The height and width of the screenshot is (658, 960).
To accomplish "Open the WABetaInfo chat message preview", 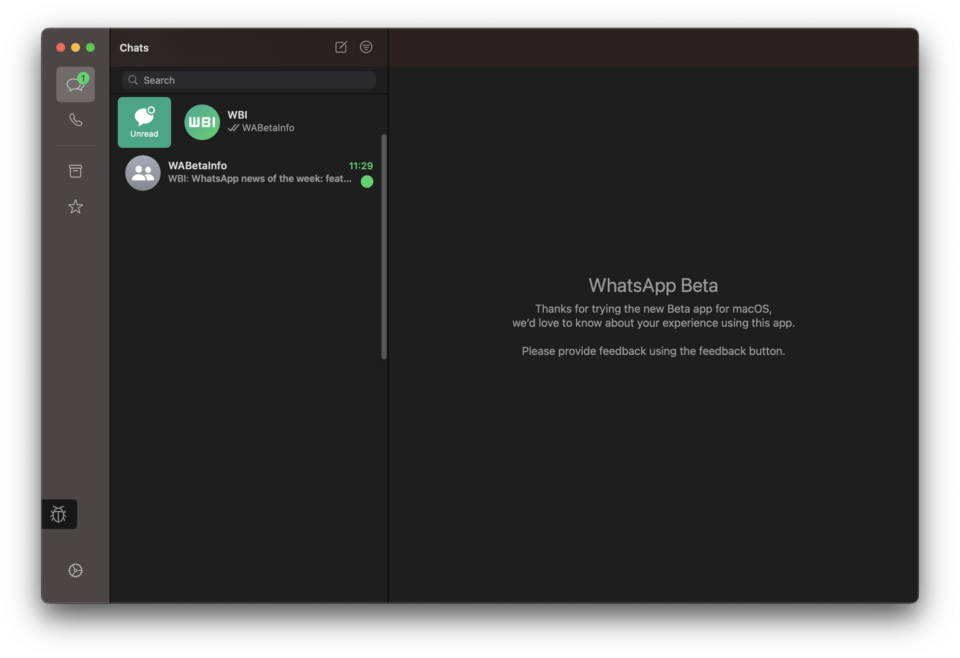I will point(259,179).
